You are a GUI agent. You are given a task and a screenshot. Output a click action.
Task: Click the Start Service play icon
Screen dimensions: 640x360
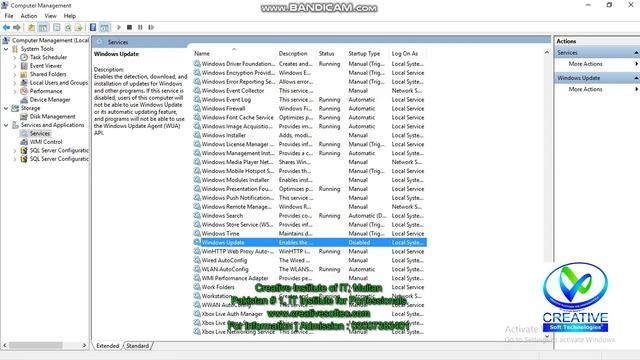119,27
